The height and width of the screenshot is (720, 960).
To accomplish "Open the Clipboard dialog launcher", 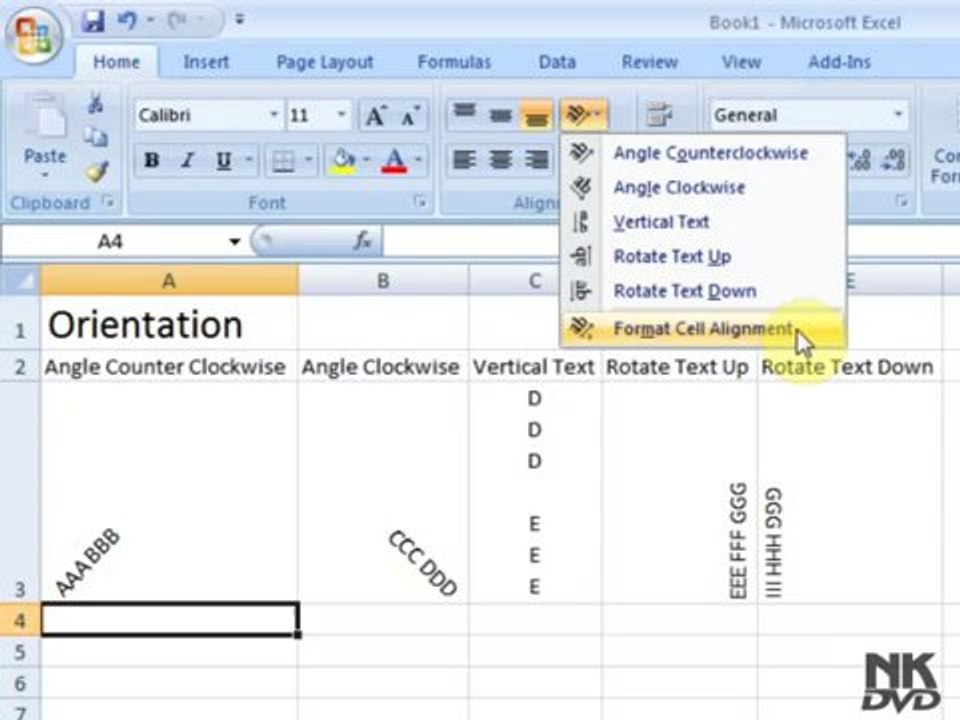I will pyautogui.click(x=108, y=201).
